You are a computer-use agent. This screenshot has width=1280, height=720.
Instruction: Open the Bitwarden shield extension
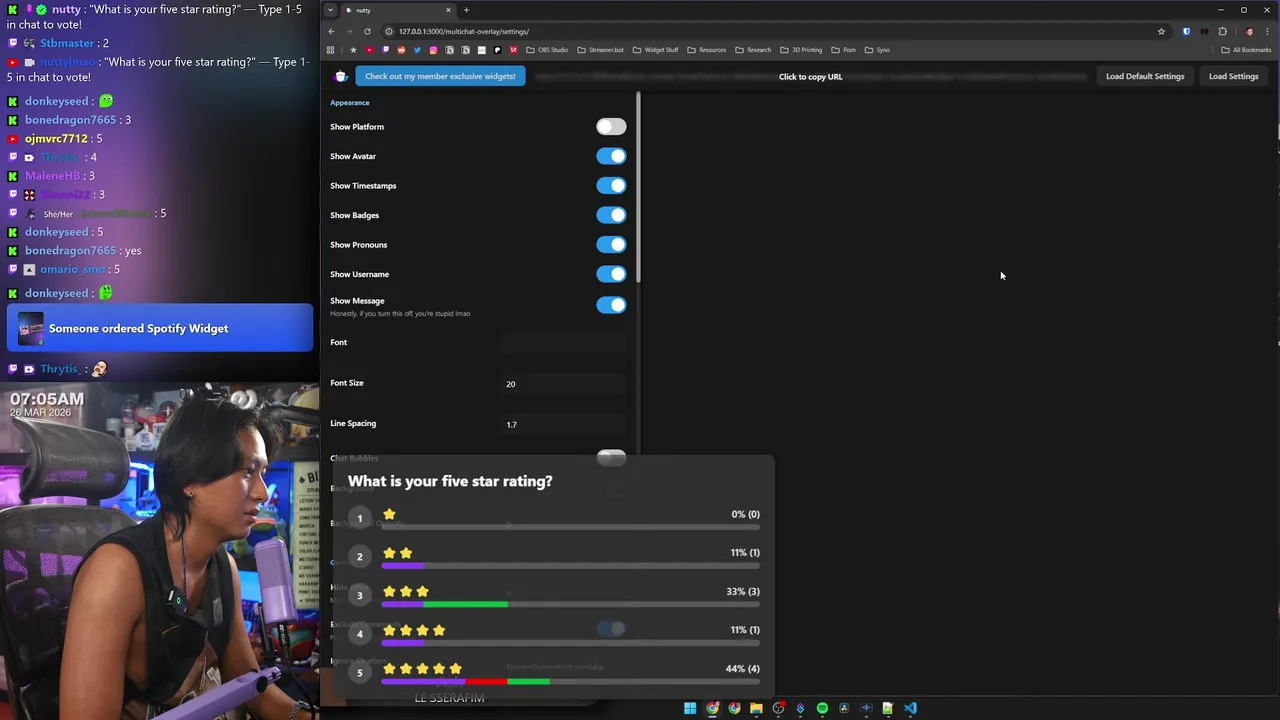(1187, 31)
